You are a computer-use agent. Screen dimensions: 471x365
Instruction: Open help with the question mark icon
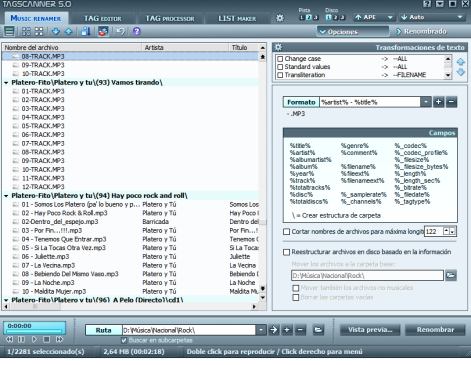[x=136, y=32]
